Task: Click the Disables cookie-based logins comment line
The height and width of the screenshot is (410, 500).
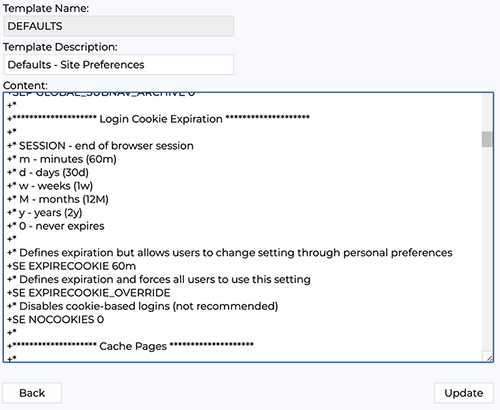Action: (143, 306)
